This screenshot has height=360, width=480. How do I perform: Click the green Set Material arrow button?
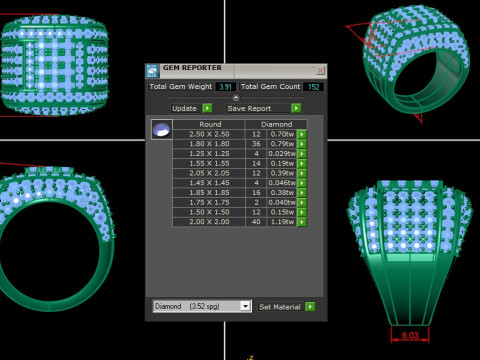click(310, 307)
